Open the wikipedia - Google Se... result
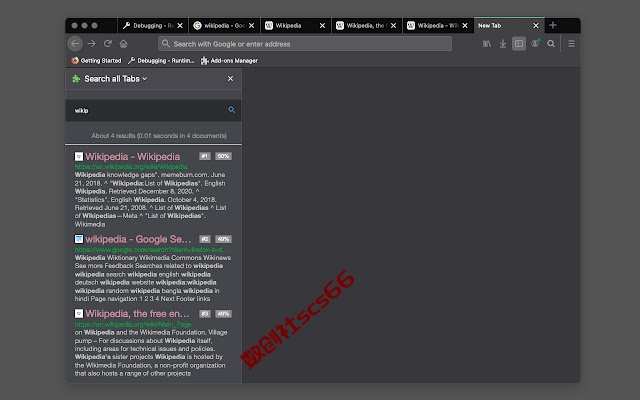The width and height of the screenshot is (640, 400). tap(138, 239)
